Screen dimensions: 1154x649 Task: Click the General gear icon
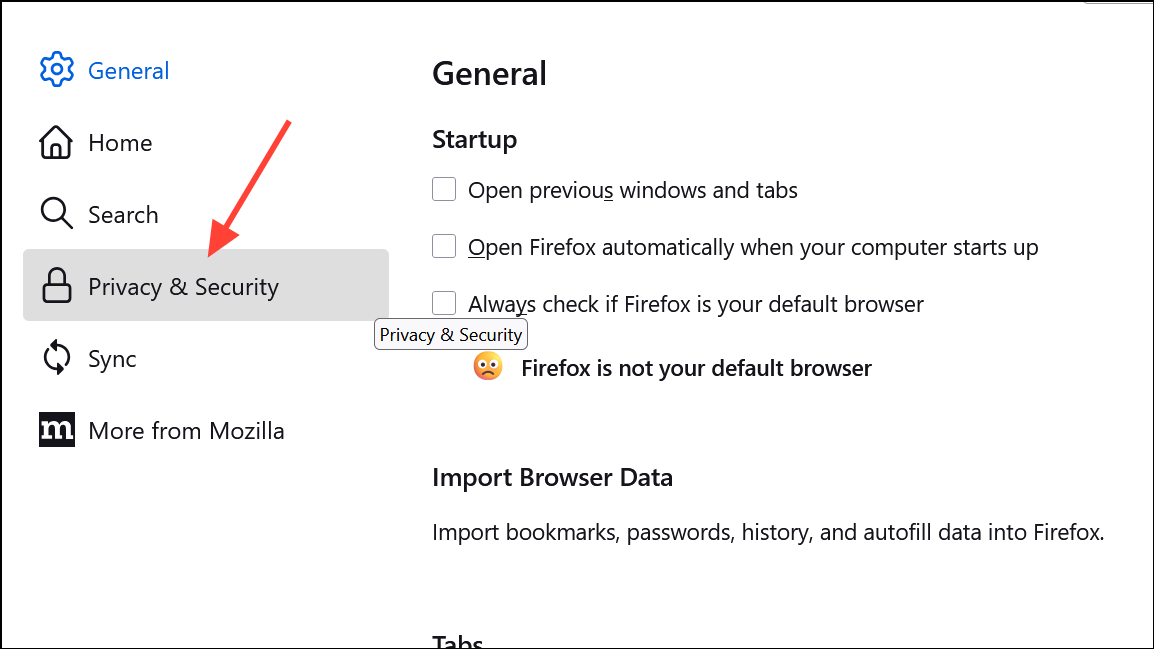[57, 70]
